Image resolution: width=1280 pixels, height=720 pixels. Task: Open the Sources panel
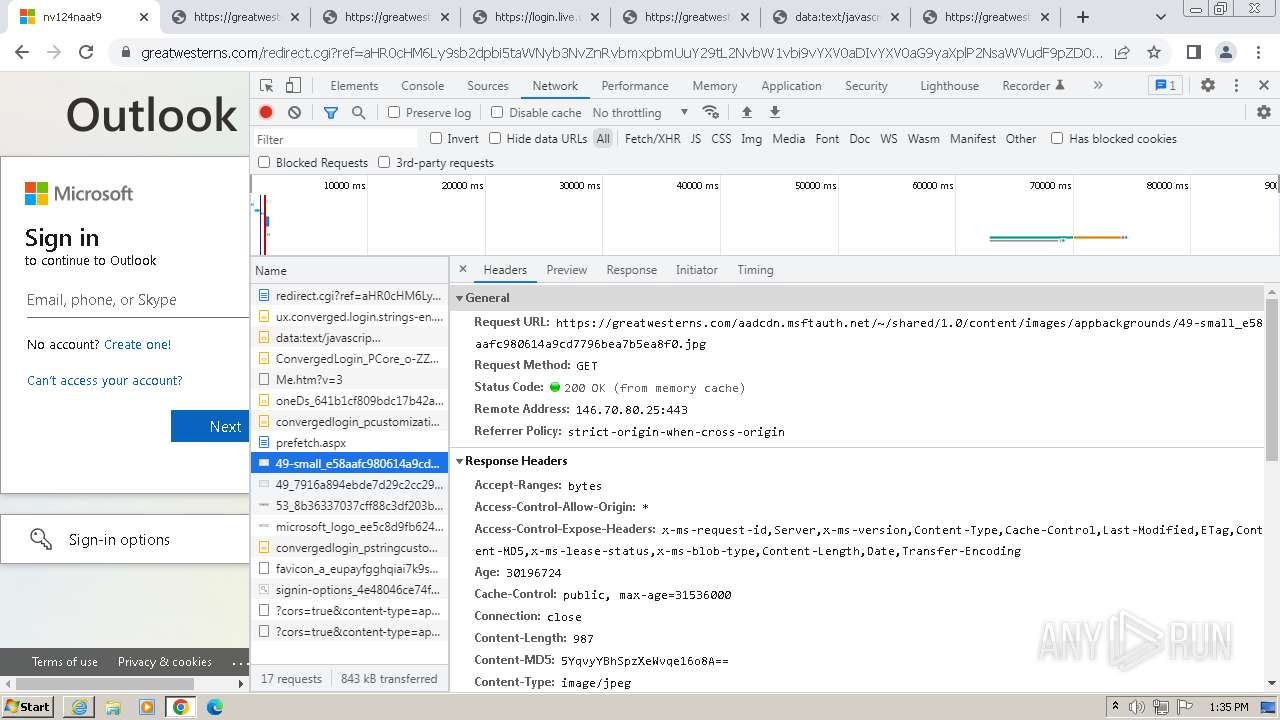pos(488,86)
